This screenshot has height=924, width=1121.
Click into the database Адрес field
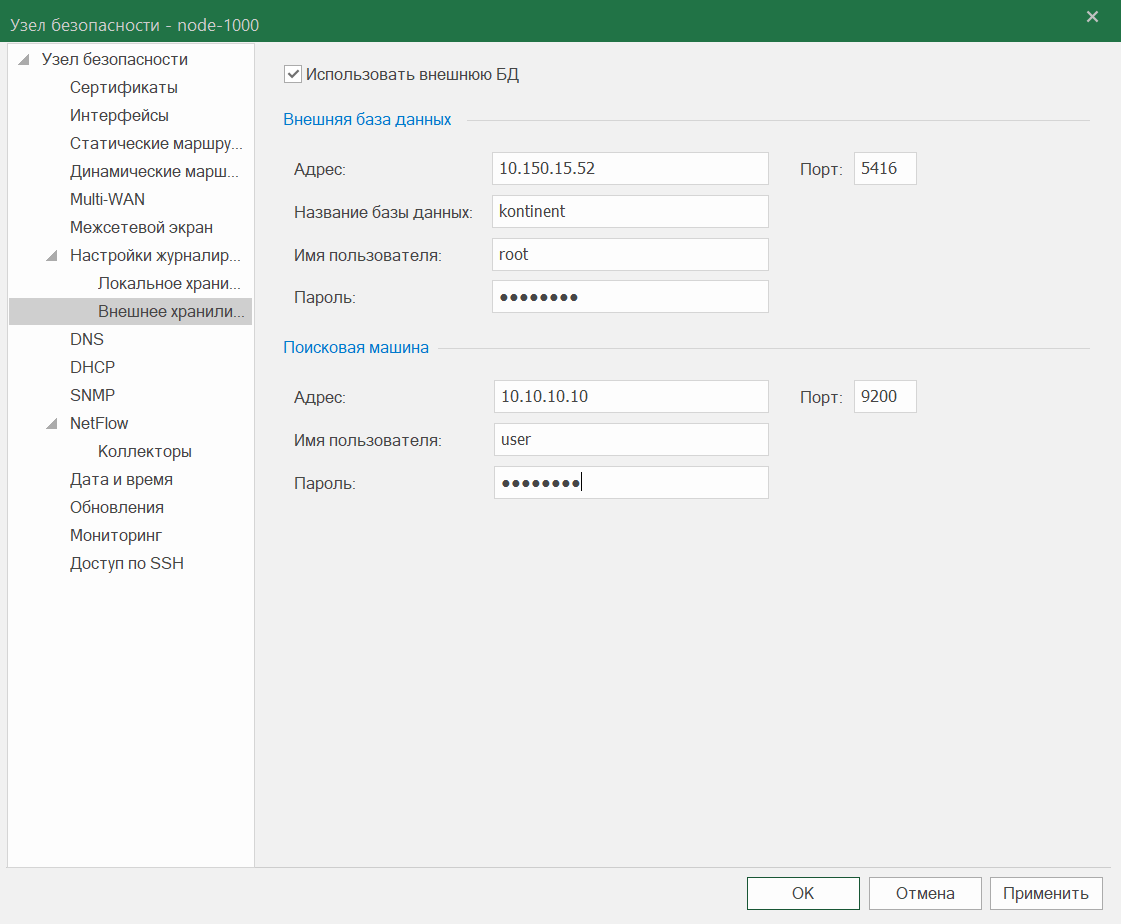[x=630, y=168]
